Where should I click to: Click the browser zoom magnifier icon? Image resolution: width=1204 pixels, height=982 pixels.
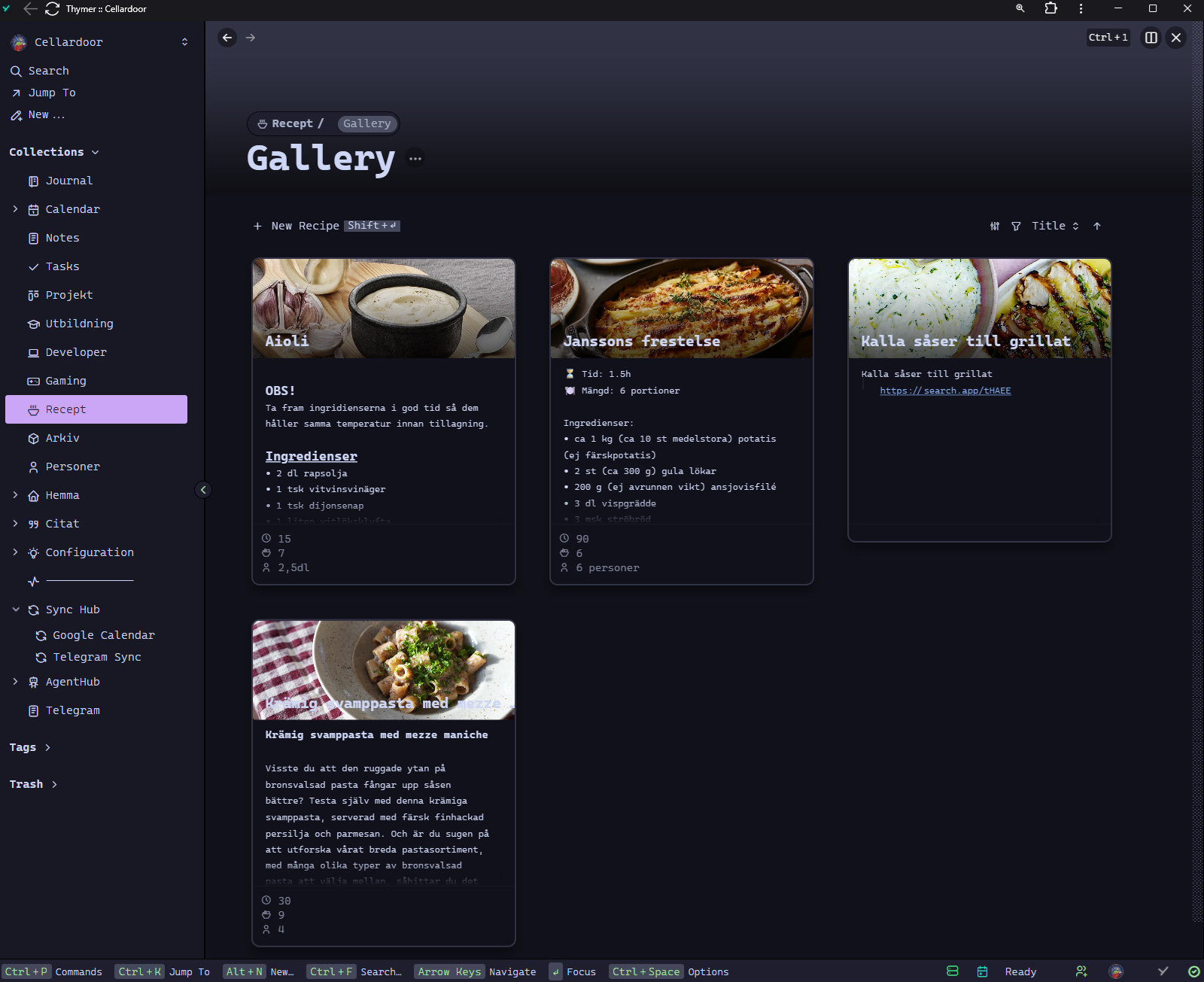click(x=1020, y=8)
